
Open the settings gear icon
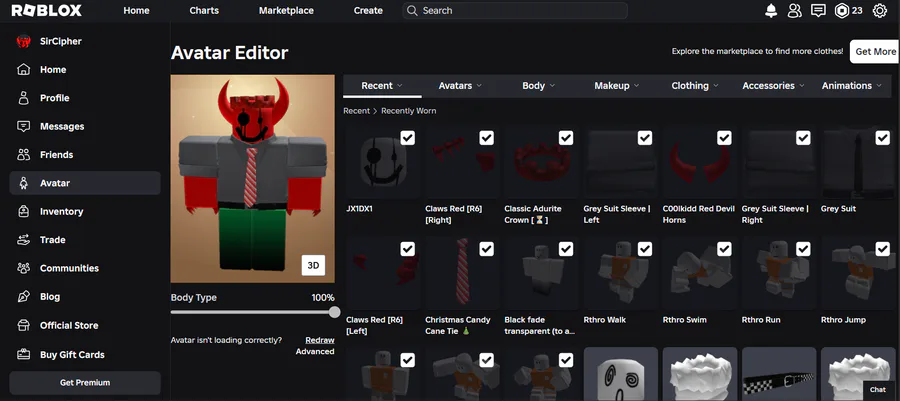(879, 10)
